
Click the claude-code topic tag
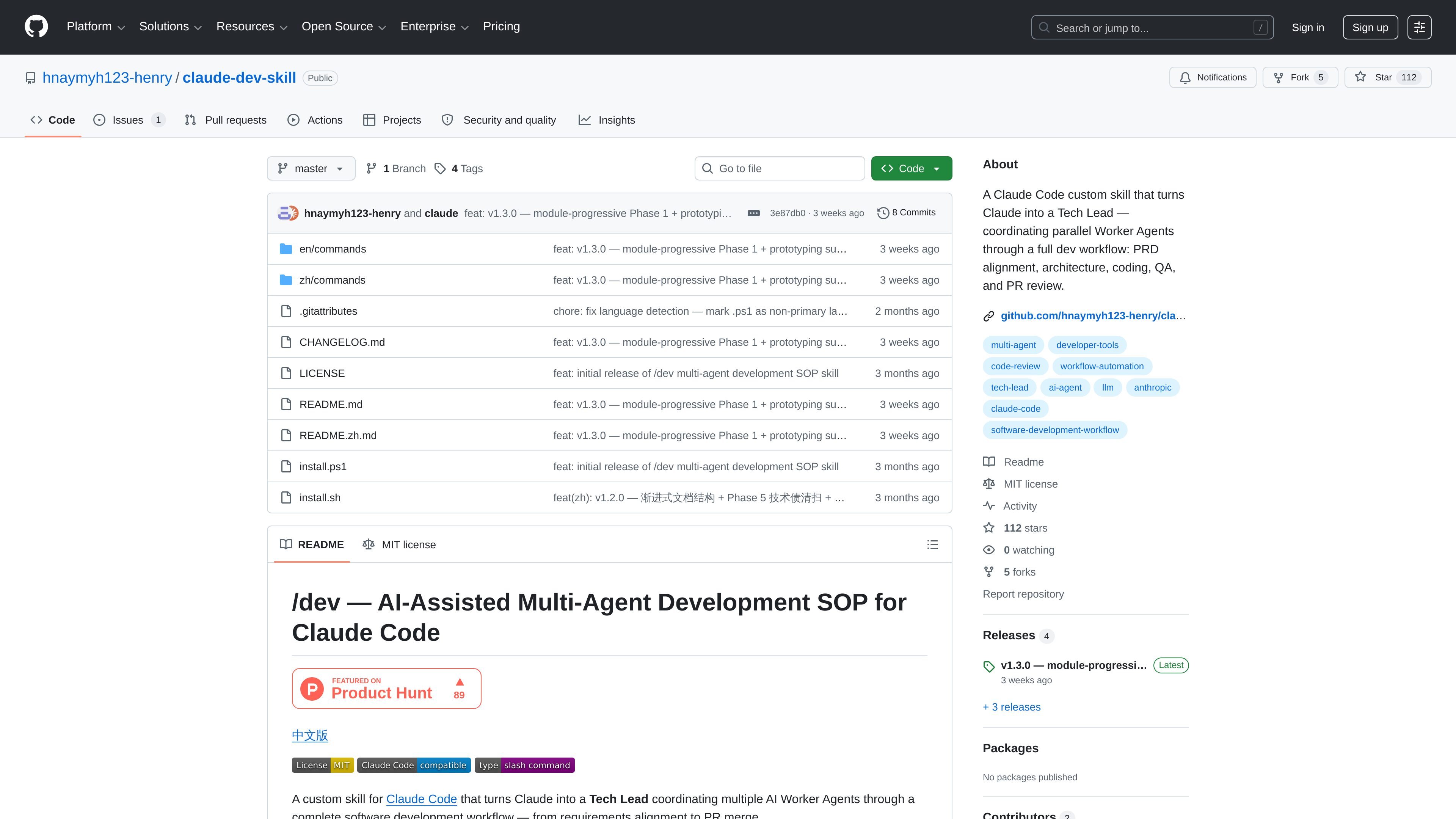(x=1015, y=409)
